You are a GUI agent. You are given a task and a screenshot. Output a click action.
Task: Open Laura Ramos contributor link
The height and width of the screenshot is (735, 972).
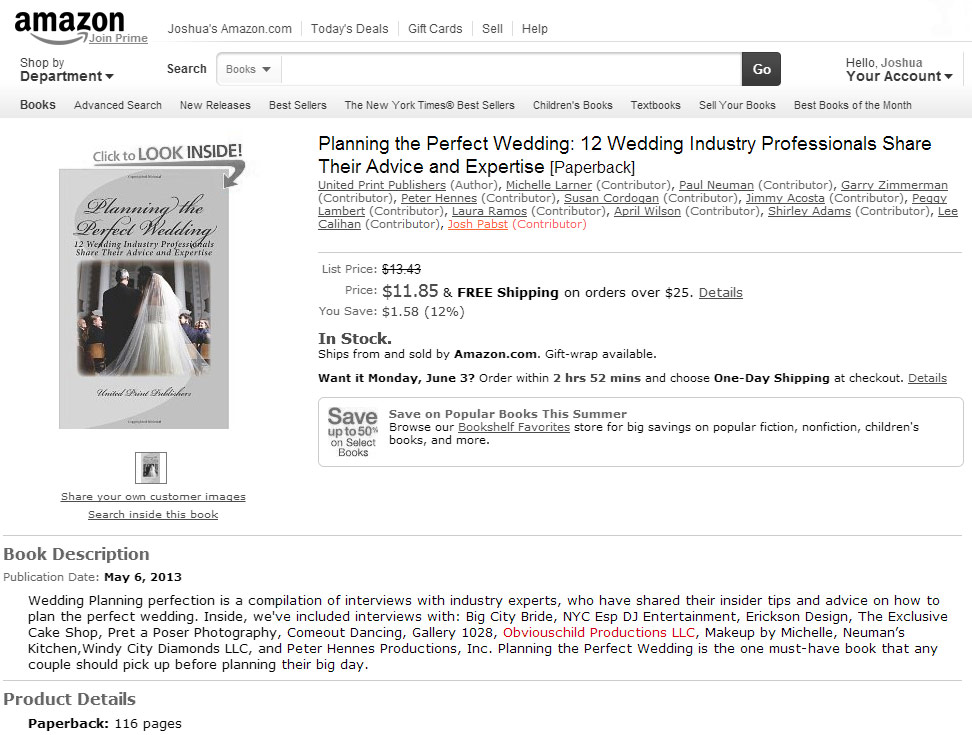click(x=489, y=211)
